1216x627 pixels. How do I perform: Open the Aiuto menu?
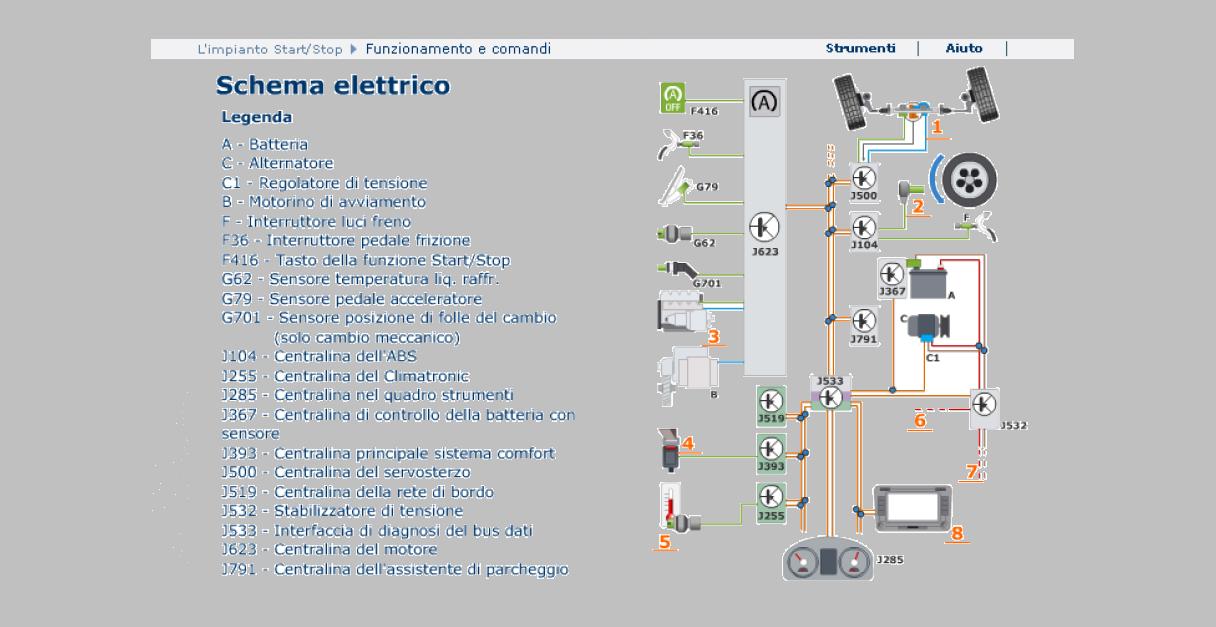tap(964, 48)
